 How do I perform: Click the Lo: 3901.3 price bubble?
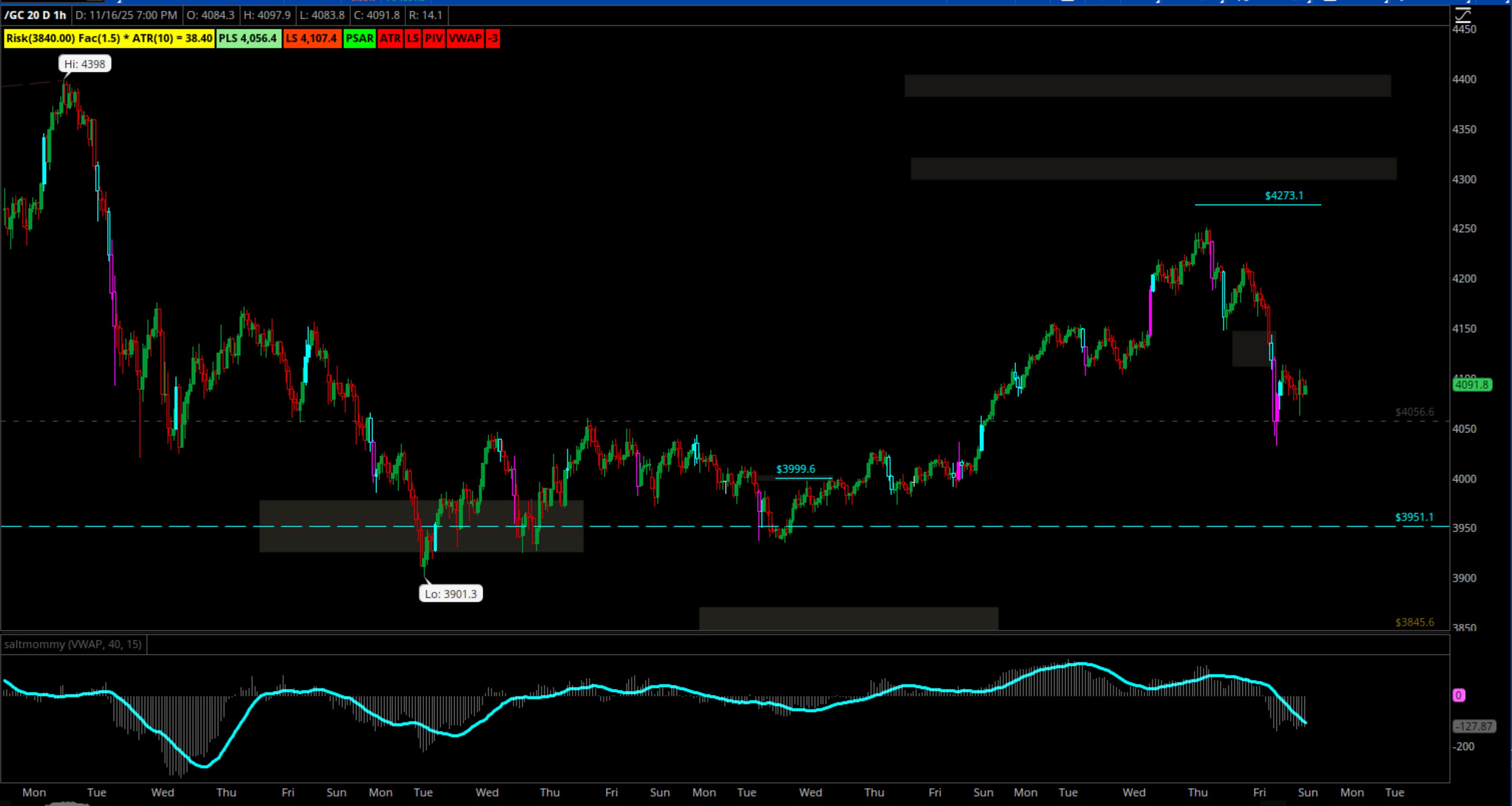click(451, 594)
